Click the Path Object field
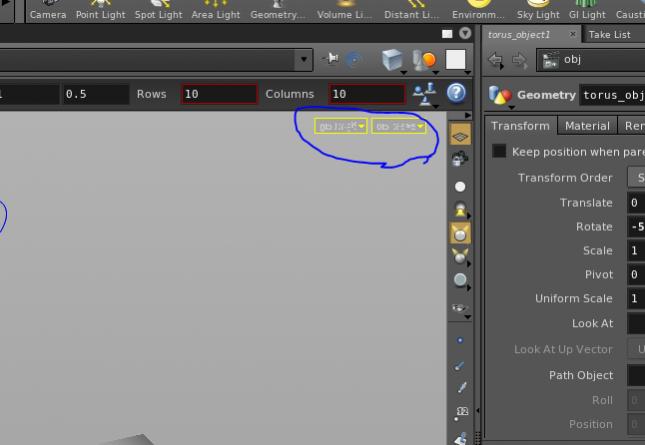 636,375
